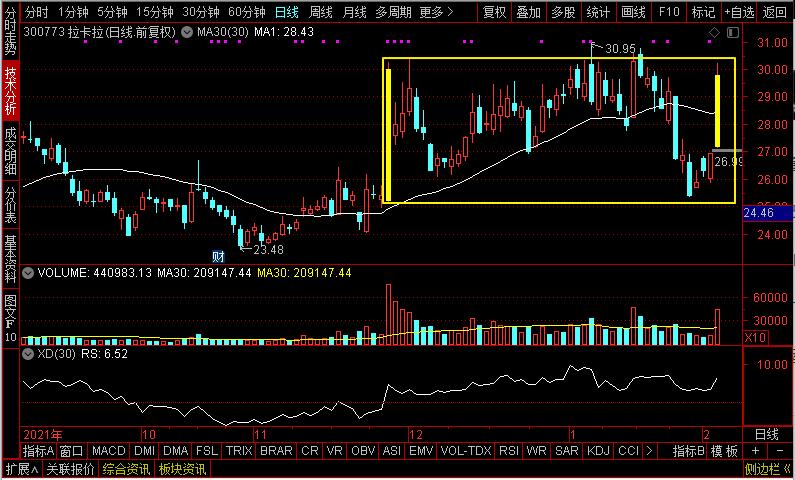
Task: Switch to 周线 weekly chart
Action: point(321,12)
